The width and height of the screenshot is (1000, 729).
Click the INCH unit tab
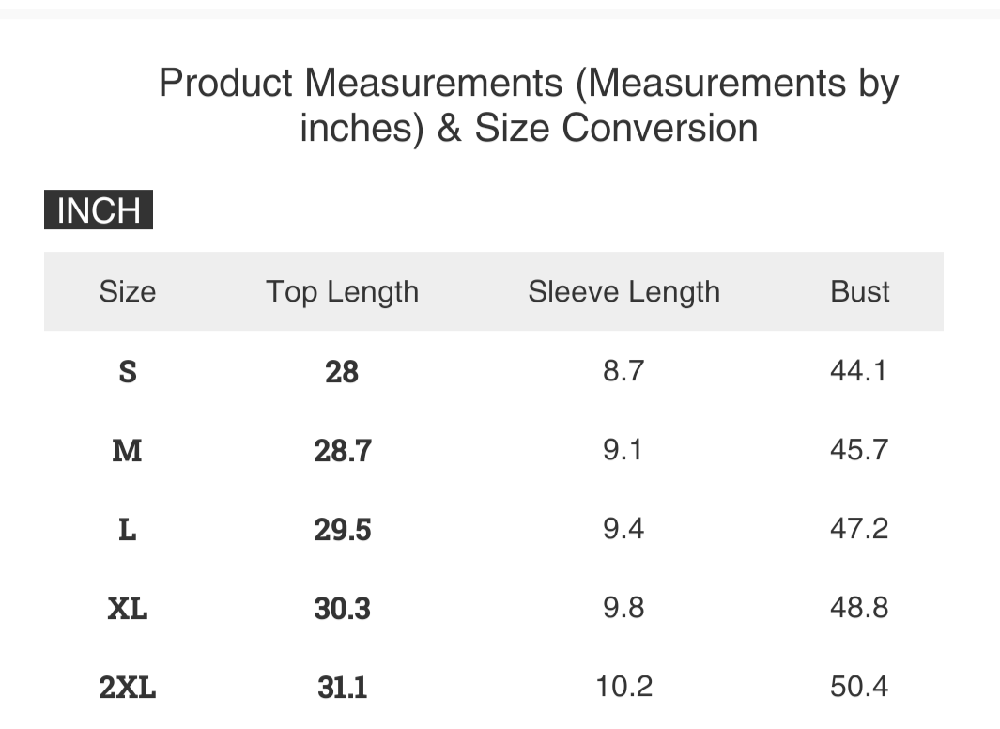(98, 211)
